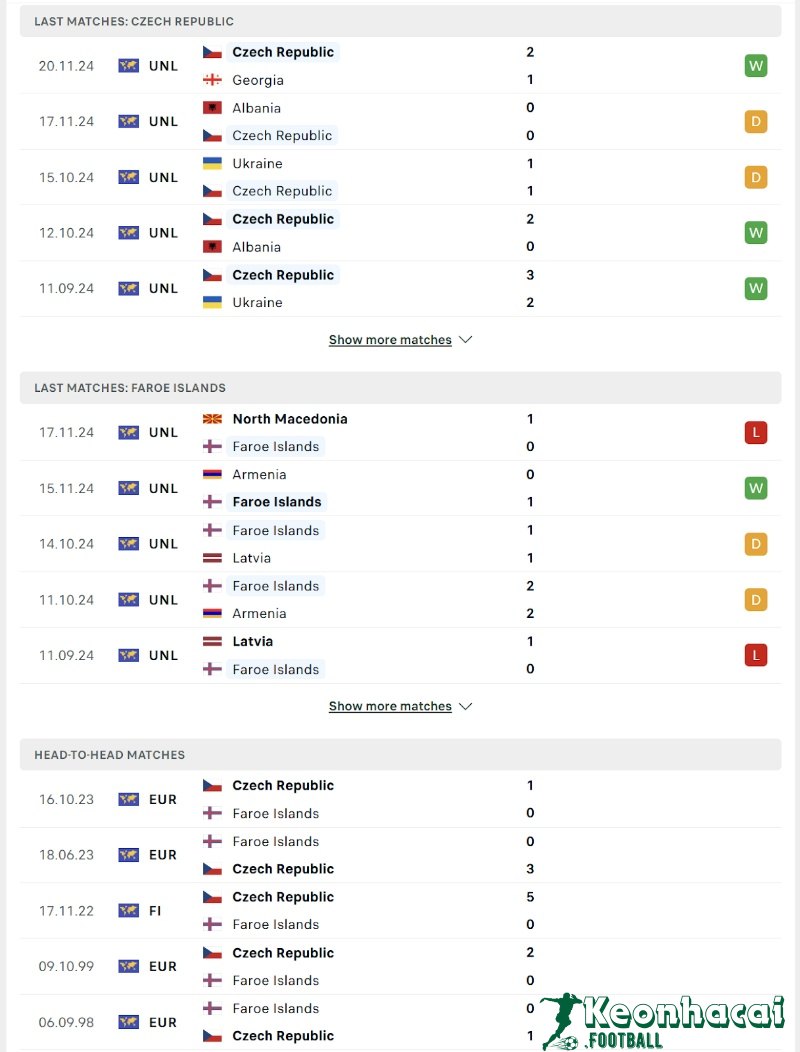Click Armenia flag in 15.11.24 match
The image size is (800, 1052).
[212, 475]
